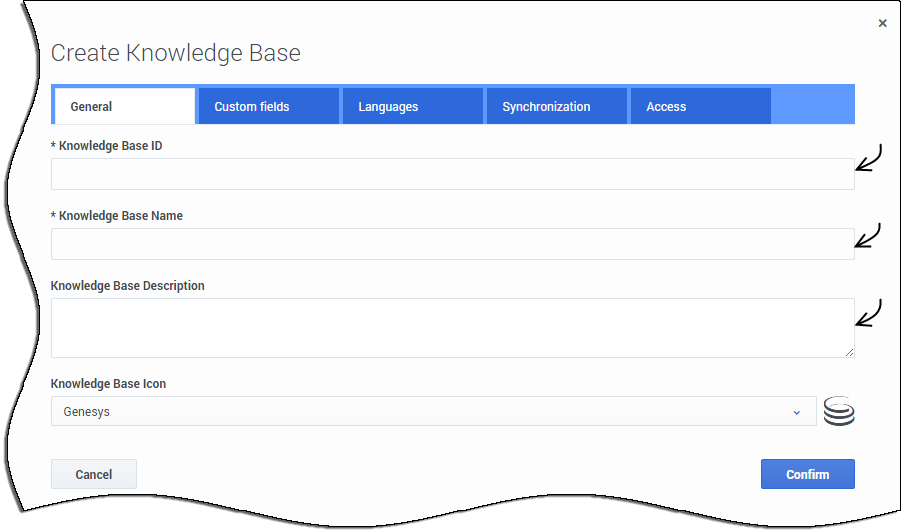
Task: Open the Knowledge Base Icon dropdown showing Genesys
Action: pos(433,411)
